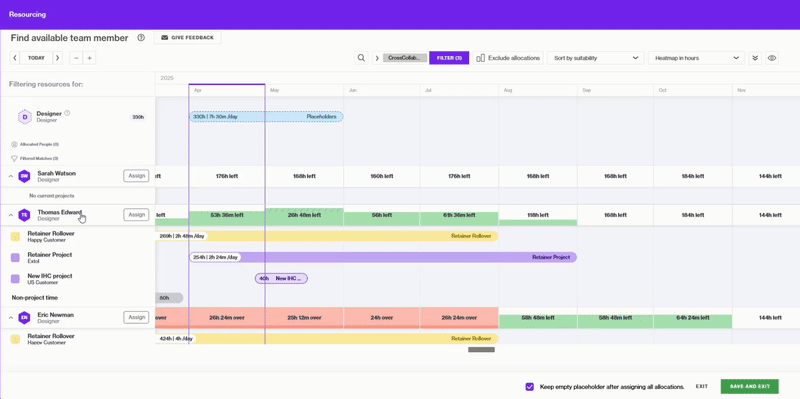This screenshot has height=399, width=800.
Task: Click Eric Newman 24h over June cell
Action: [x=382, y=318]
